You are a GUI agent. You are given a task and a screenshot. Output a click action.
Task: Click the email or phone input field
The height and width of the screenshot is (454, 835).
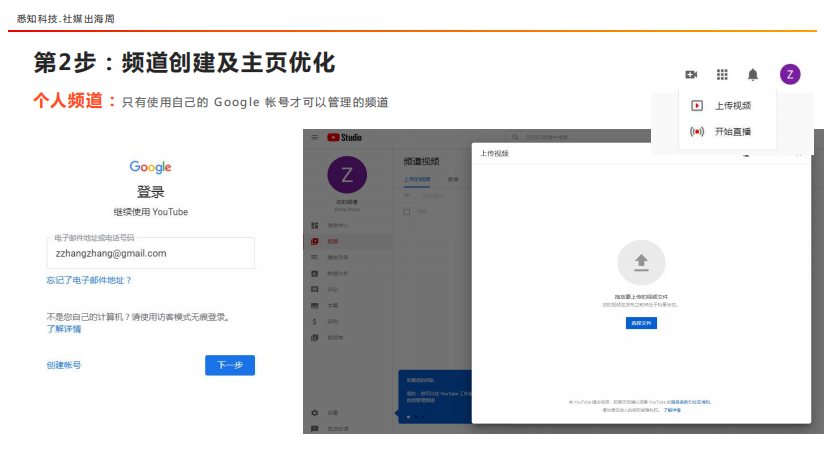pyautogui.click(x=151, y=253)
